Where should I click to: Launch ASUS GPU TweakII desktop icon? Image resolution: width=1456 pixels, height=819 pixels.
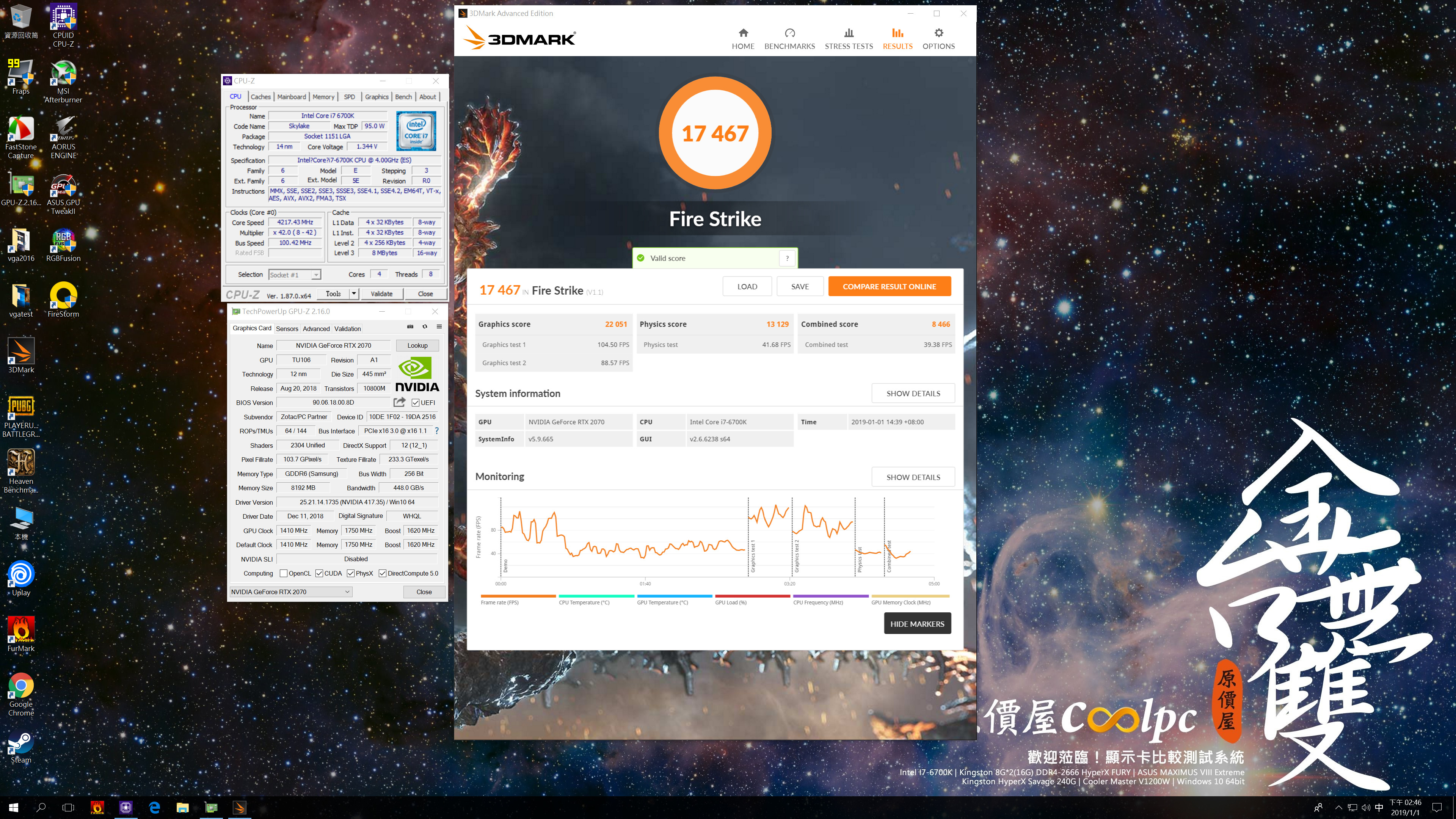point(63,193)
